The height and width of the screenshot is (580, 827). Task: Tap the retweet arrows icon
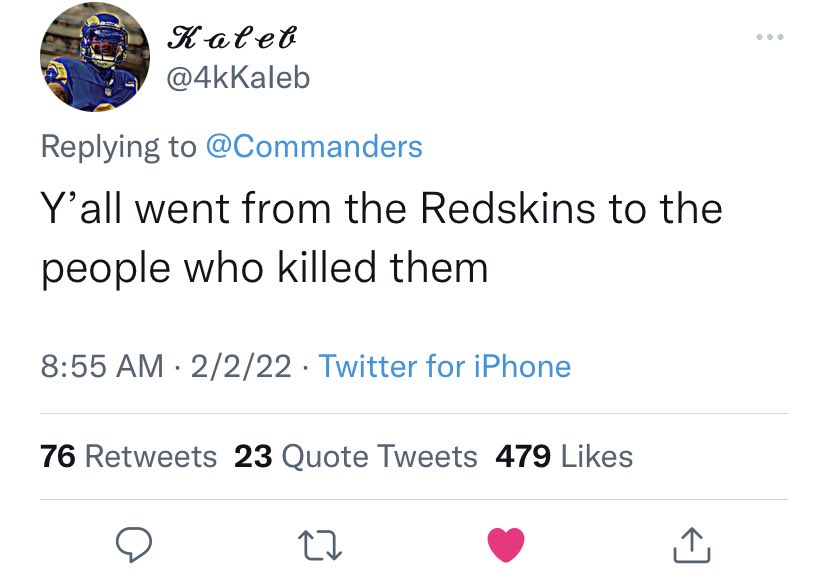(320, 545)
